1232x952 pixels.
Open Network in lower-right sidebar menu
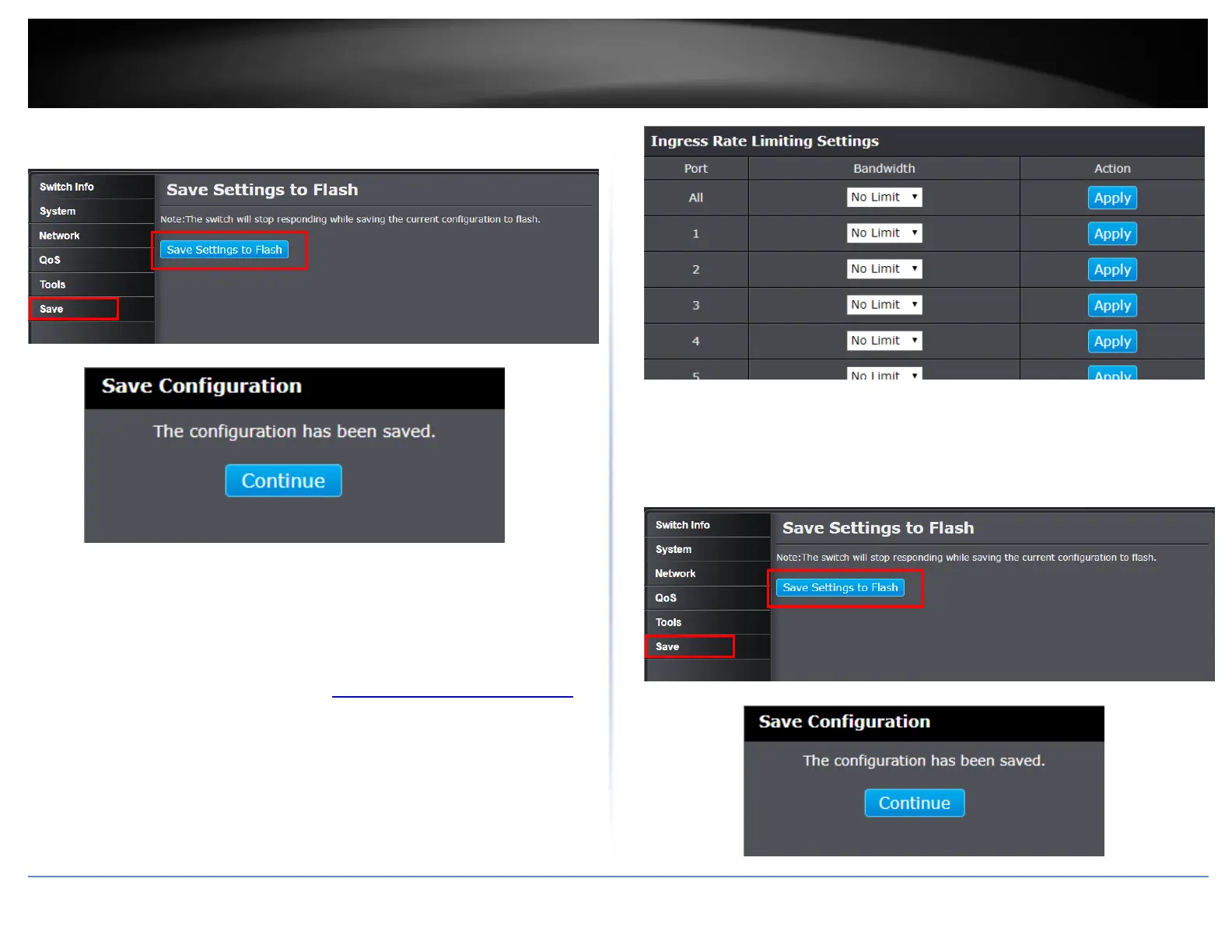708,573
